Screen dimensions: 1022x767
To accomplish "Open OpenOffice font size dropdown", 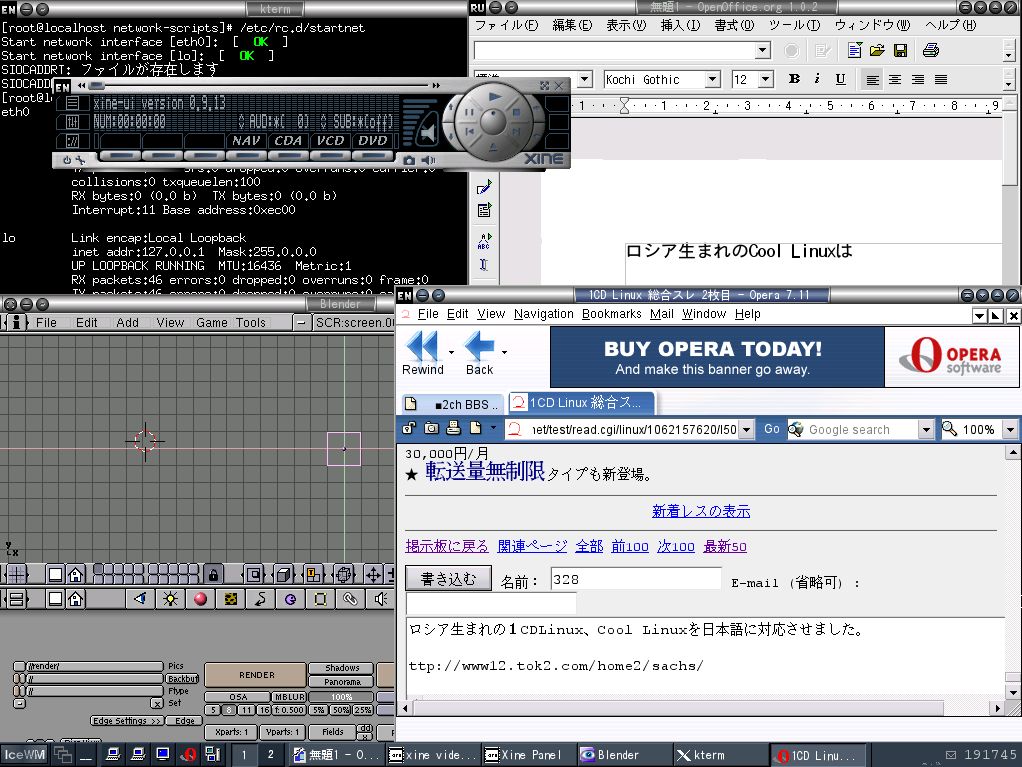I will [766, 80].
